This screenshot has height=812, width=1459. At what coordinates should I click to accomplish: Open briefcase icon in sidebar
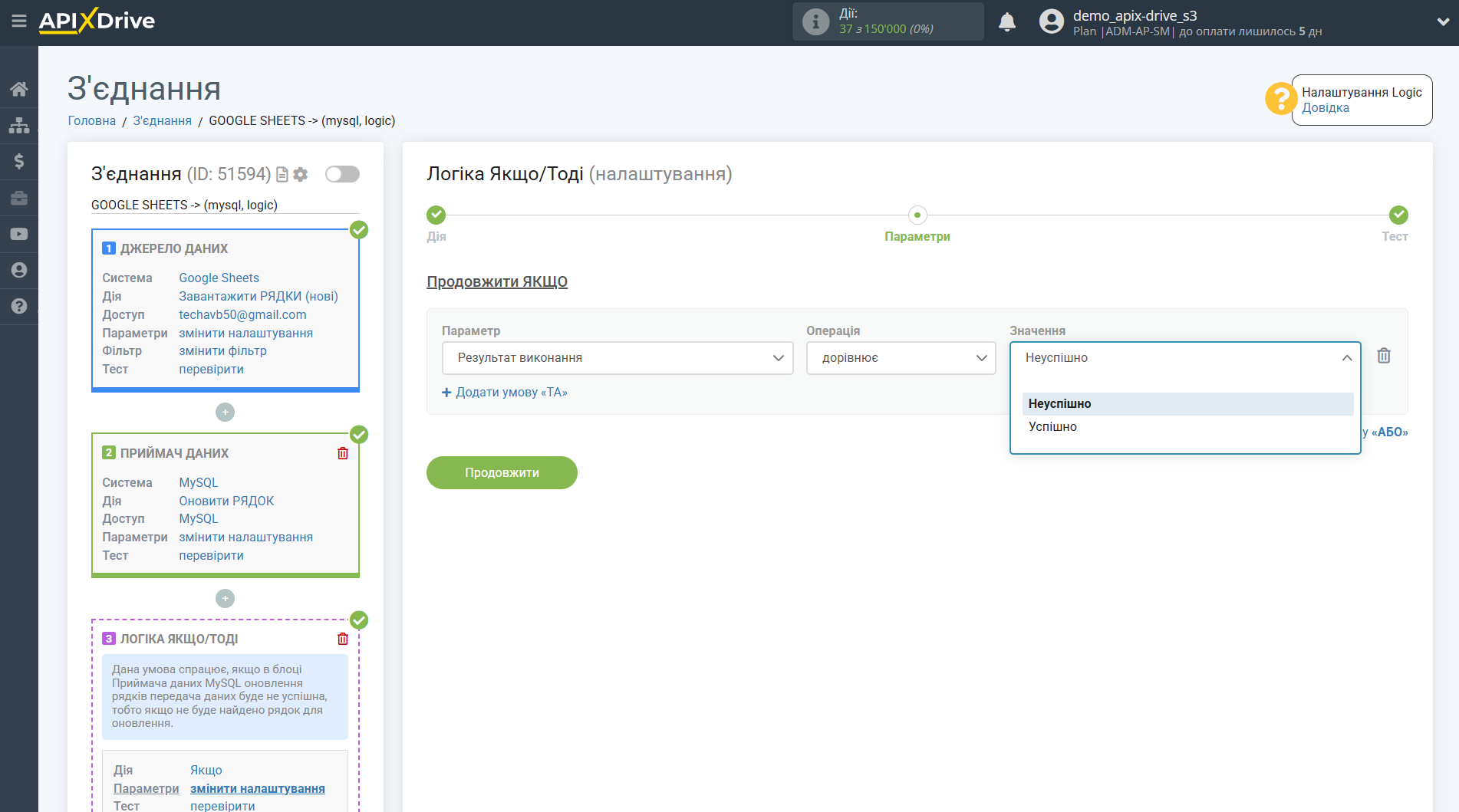coord(19,198)
